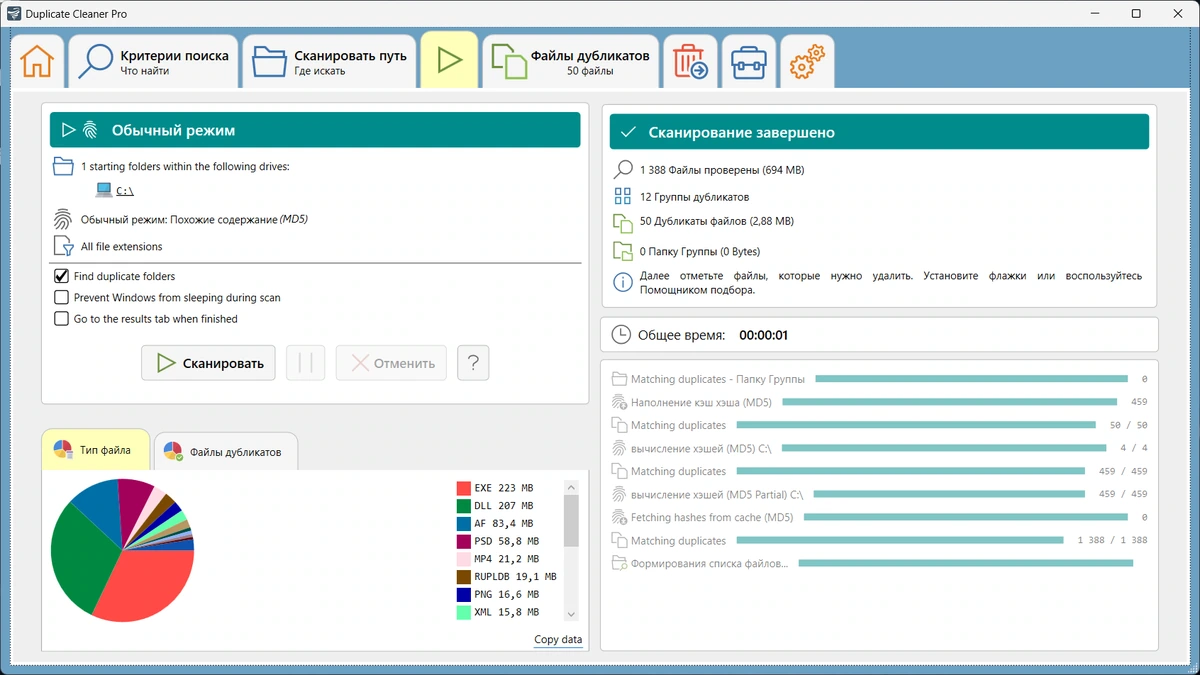Click the folder icon in Сканировать путь
The height and width of the screenshot is (675, 1200).
(269, 61)
